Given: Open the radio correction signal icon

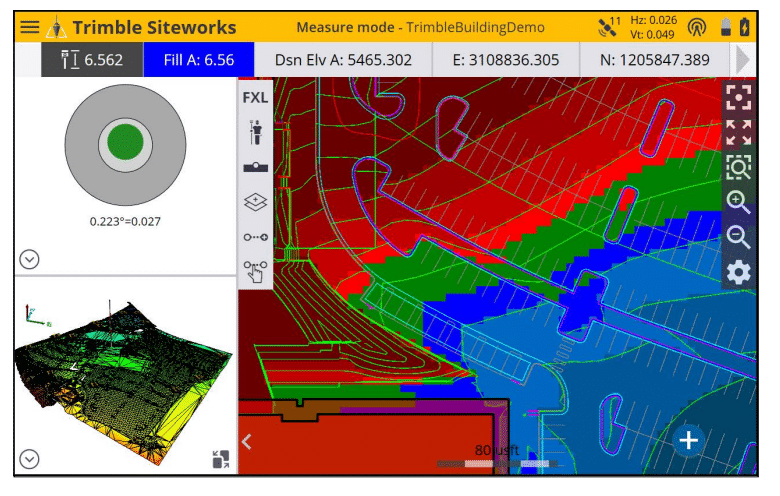Looking at the screenshot, I should [697, 27].
